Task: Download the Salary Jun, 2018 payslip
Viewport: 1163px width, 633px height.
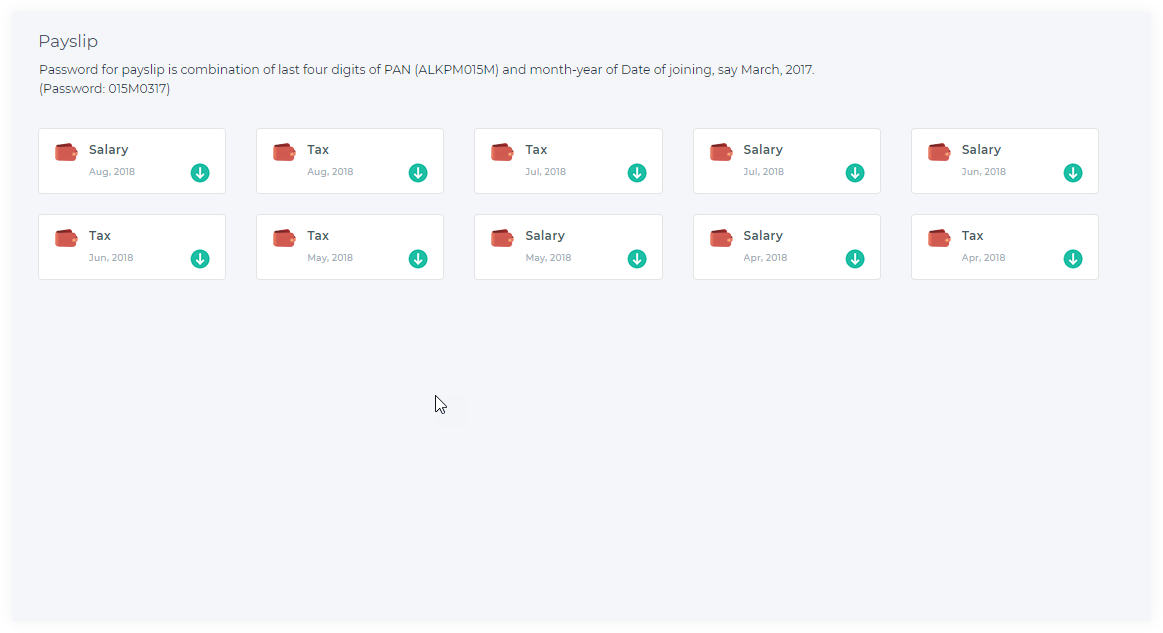Action: [x=1073, y=173]
